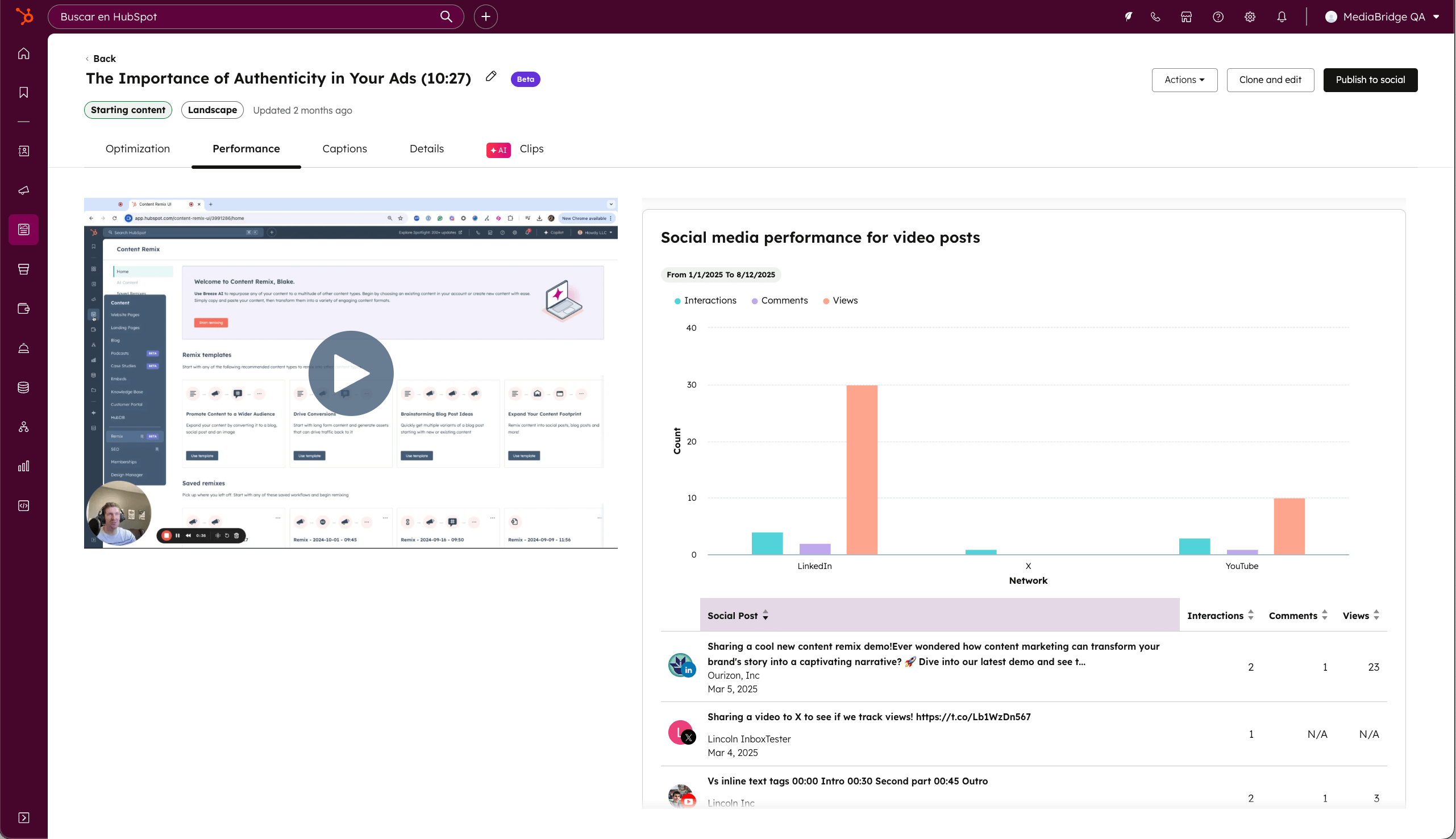This screenshot has height=839, width=1456.
Task: Click the YouTube post avatar icon
Action: (x=681, y=796)
